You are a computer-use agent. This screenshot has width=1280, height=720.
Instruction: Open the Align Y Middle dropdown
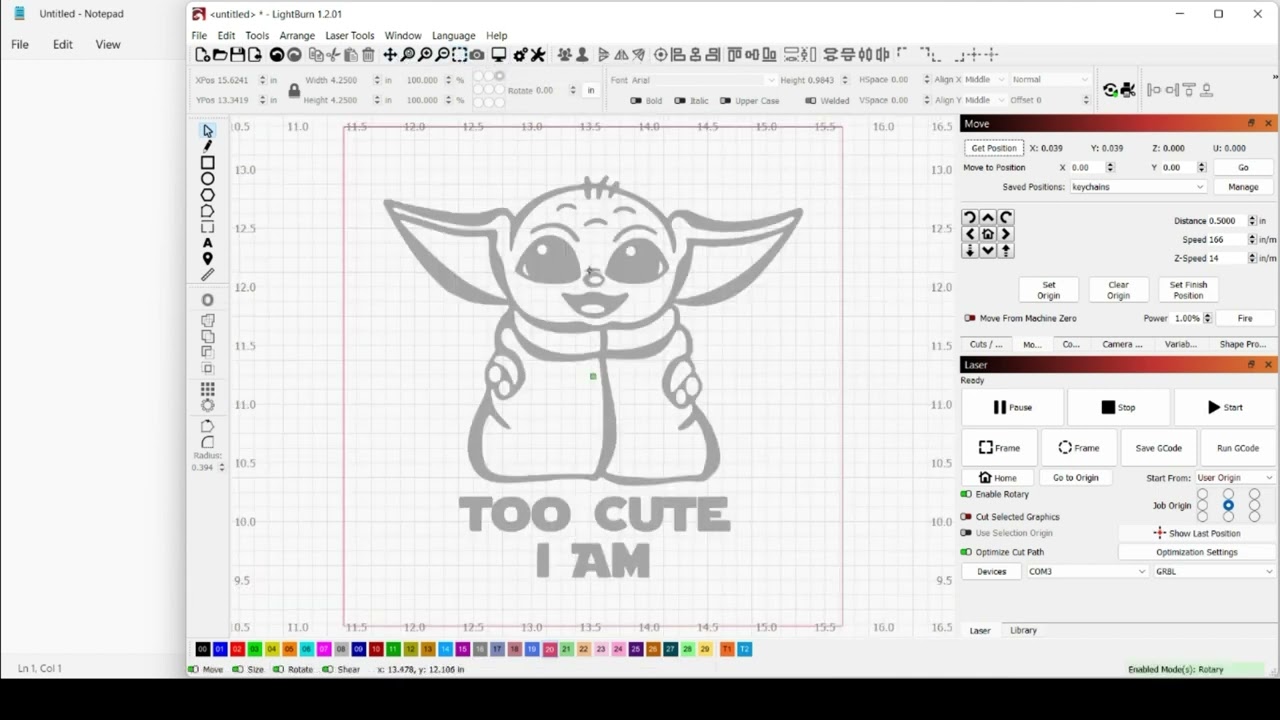point(985,100)
